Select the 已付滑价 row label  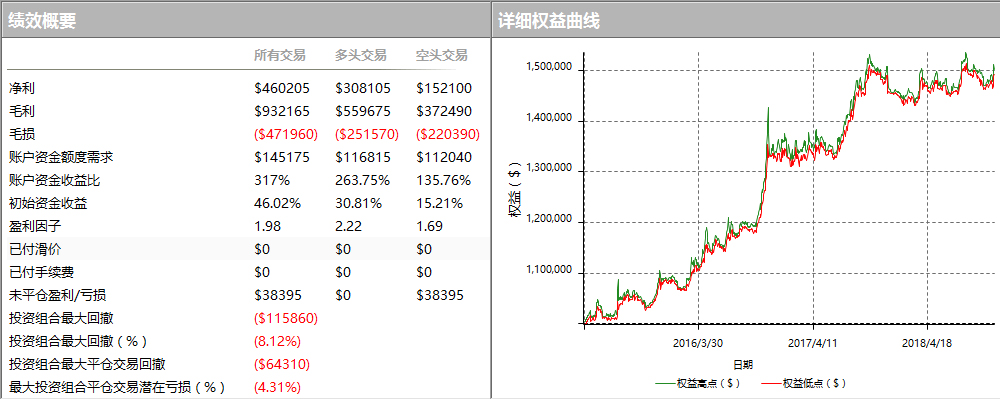35,249
